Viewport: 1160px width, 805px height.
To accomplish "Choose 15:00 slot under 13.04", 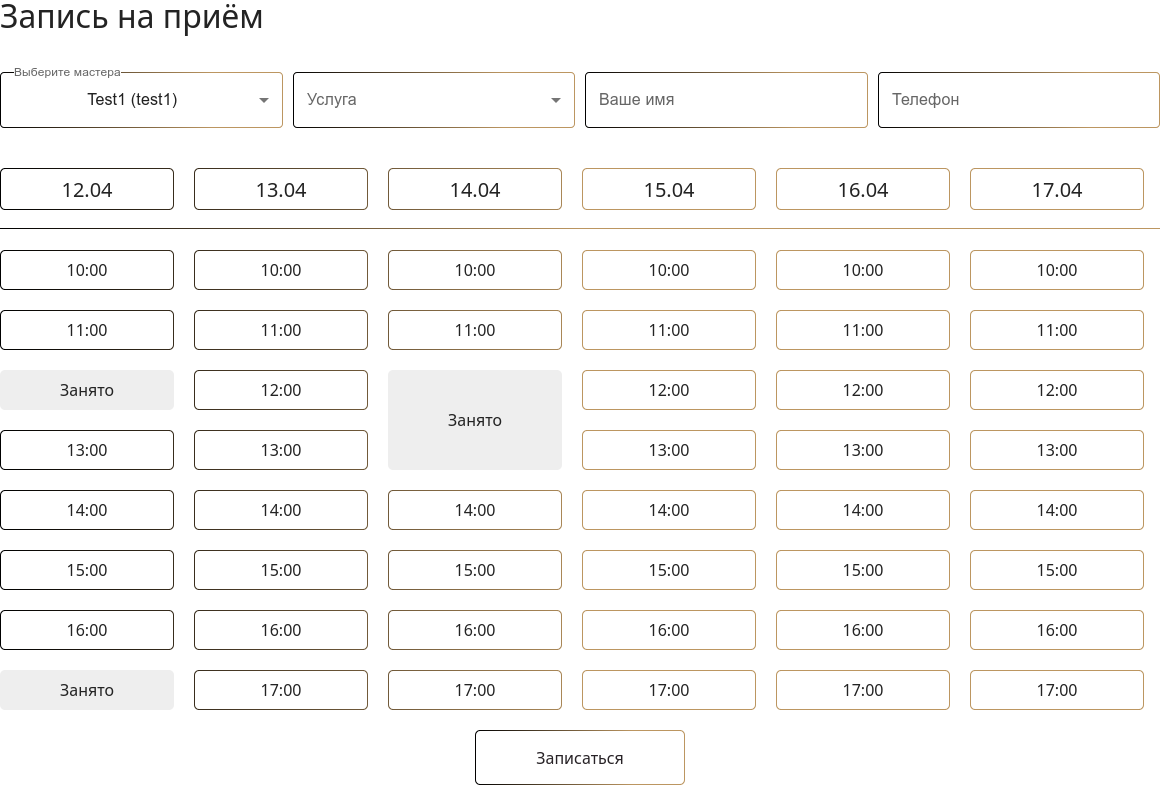I will coord(281,570).
